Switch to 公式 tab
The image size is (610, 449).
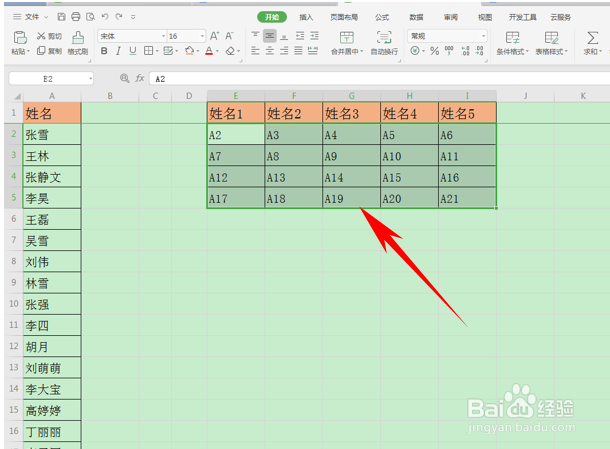[x=382, y=17]
